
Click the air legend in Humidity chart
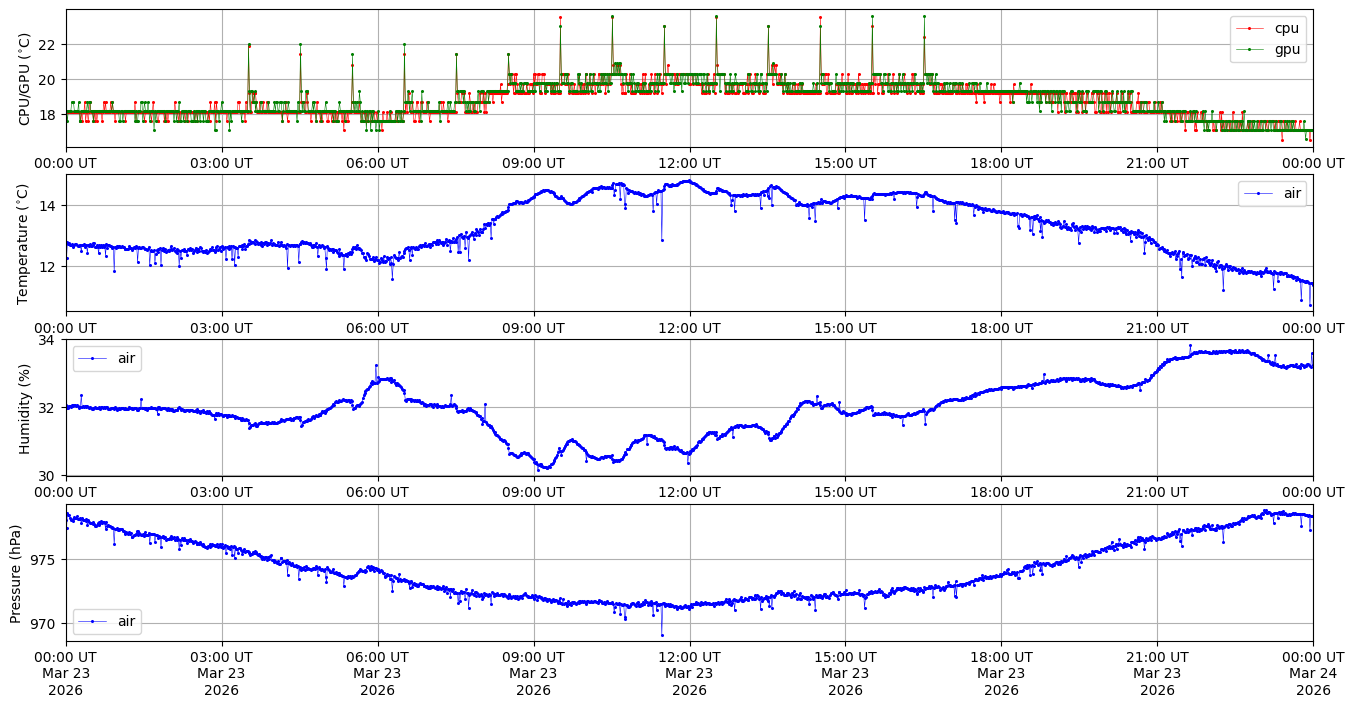pyautogui.click(x=126, y=358)
